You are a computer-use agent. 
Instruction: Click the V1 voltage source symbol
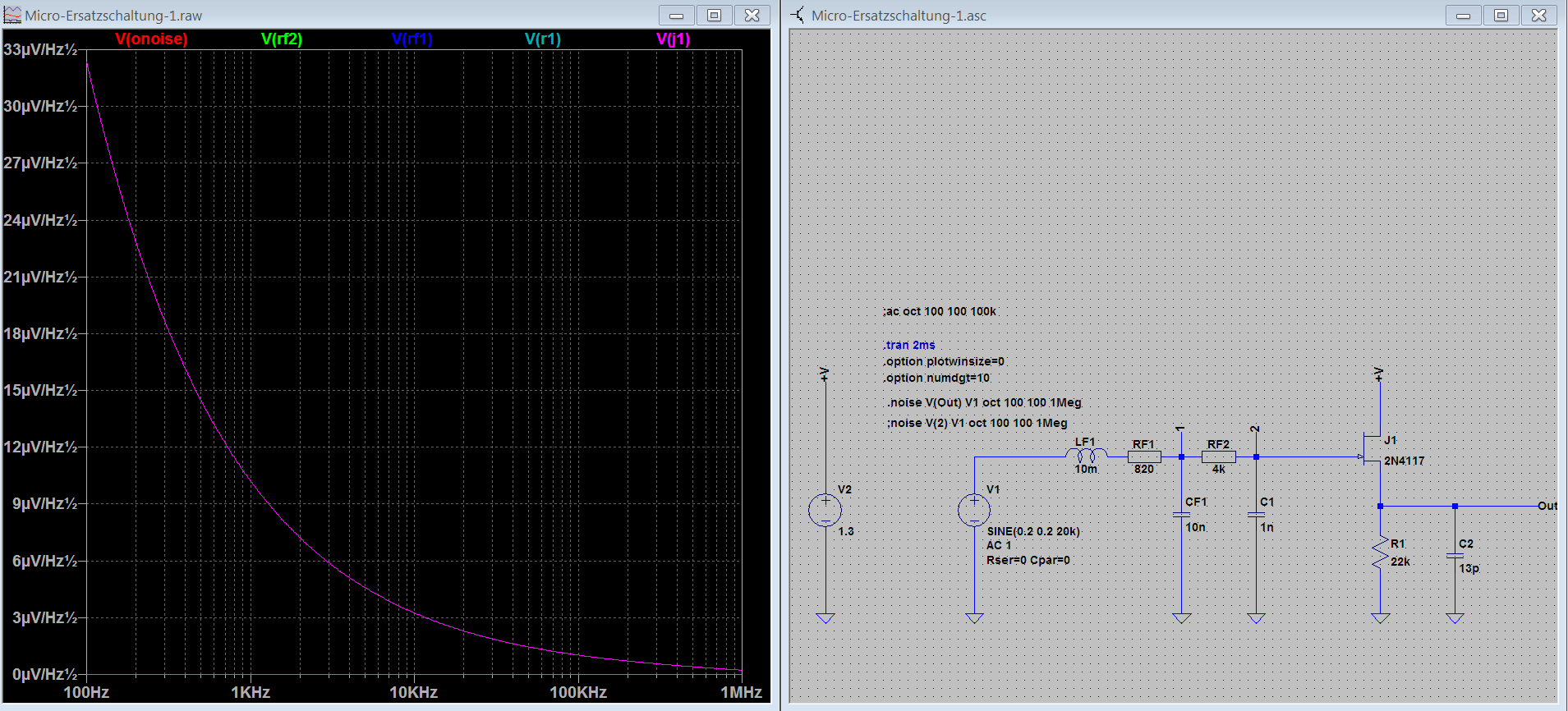click(x=974, y=510)
